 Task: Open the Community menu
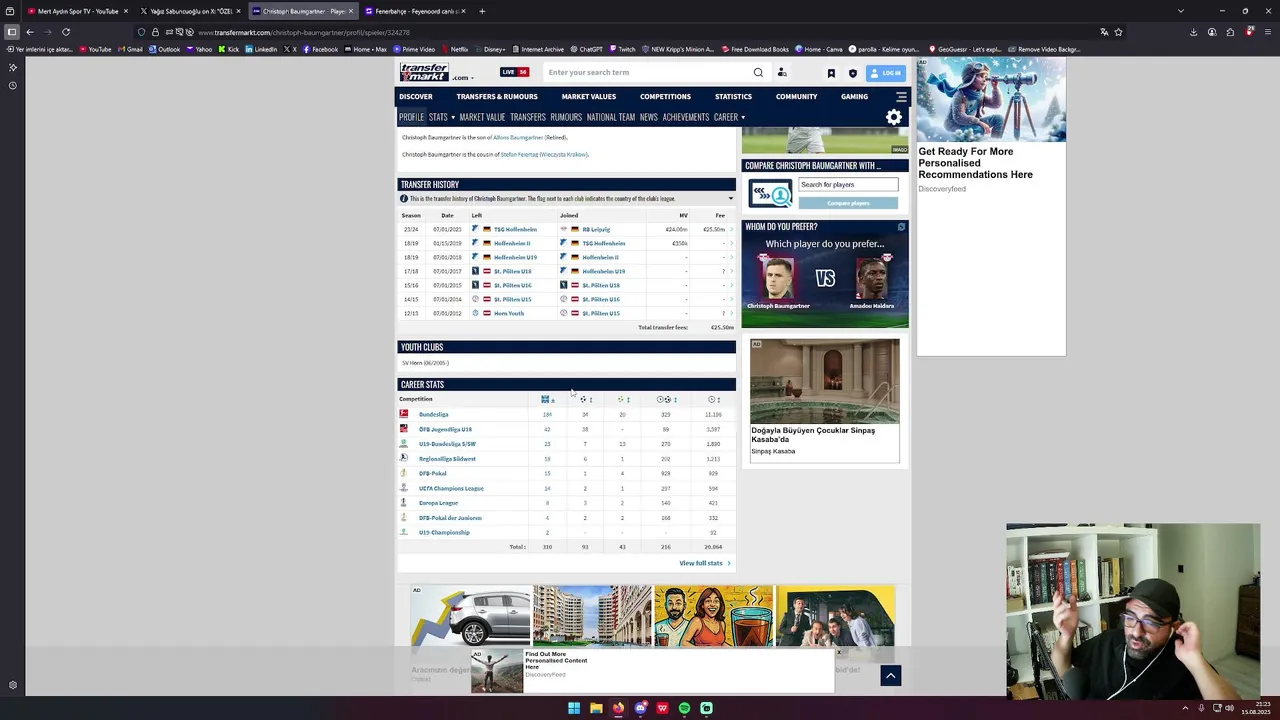(x=796, y=97)
